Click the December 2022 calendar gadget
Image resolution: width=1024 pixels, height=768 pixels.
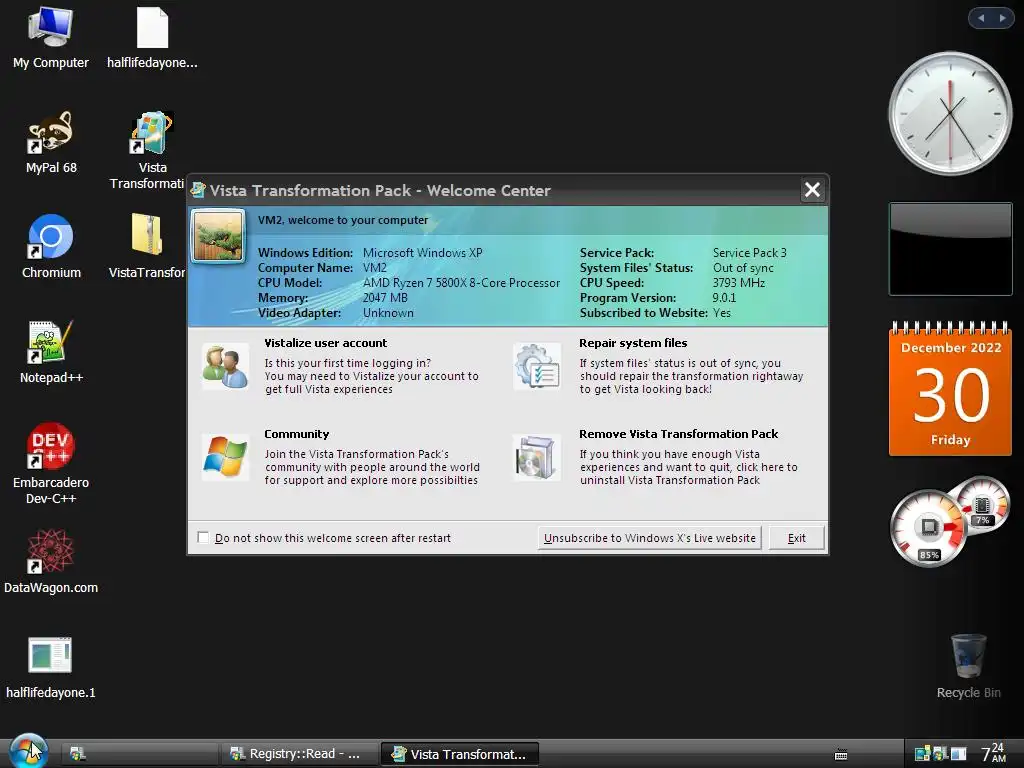click(950, 388)
